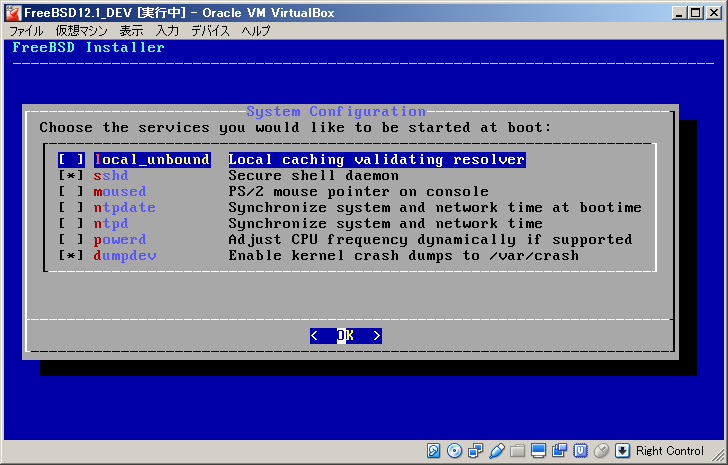Image resolution: width=728 pixels, height=465 pixels.
Task: Select the ntpdate service name
Action: tap(124, 207)
